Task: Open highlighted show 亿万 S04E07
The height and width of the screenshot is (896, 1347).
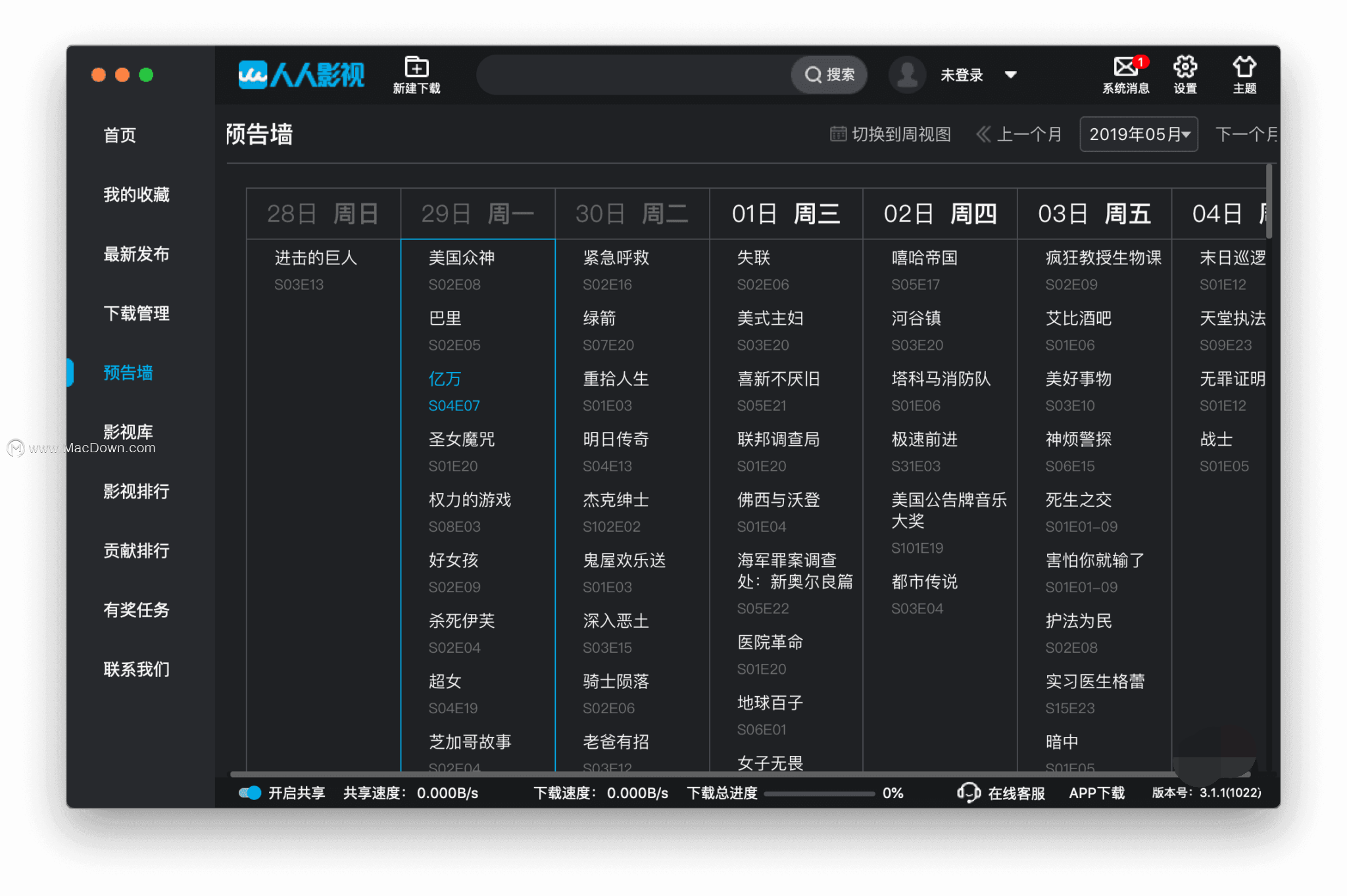Action: (454, 391)
